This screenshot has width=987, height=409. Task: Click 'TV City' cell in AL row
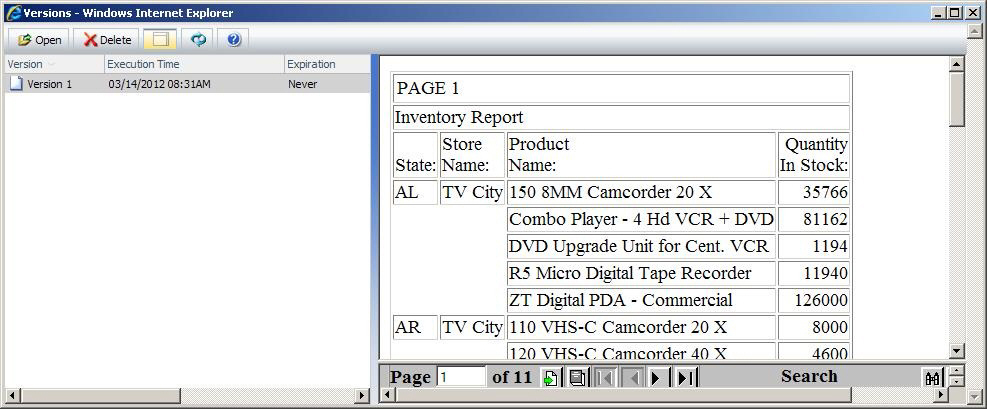(472, 193)
